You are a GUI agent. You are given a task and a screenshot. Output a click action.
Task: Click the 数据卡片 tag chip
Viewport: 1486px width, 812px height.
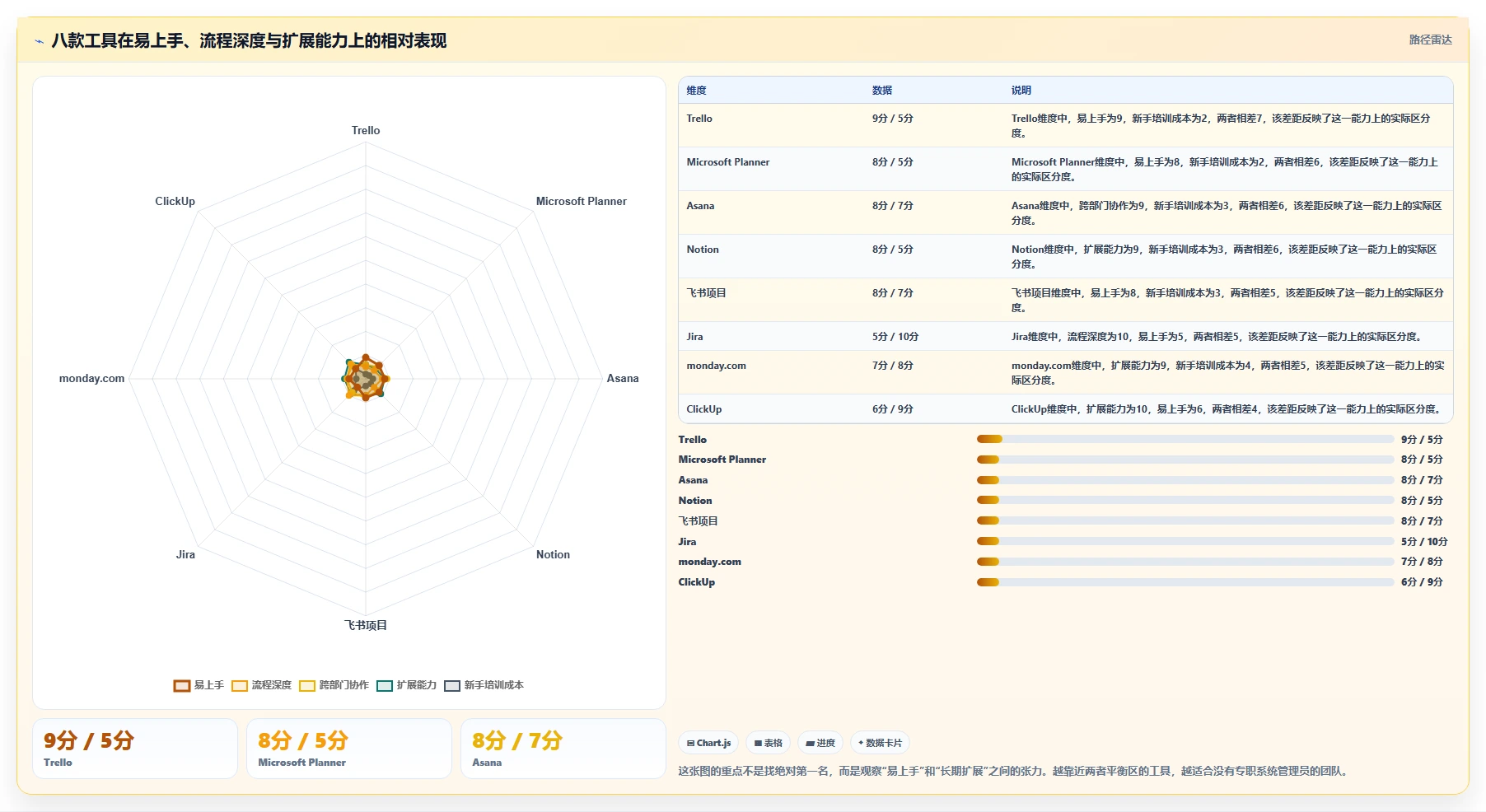pyautogui.click(x=880, y=743)
